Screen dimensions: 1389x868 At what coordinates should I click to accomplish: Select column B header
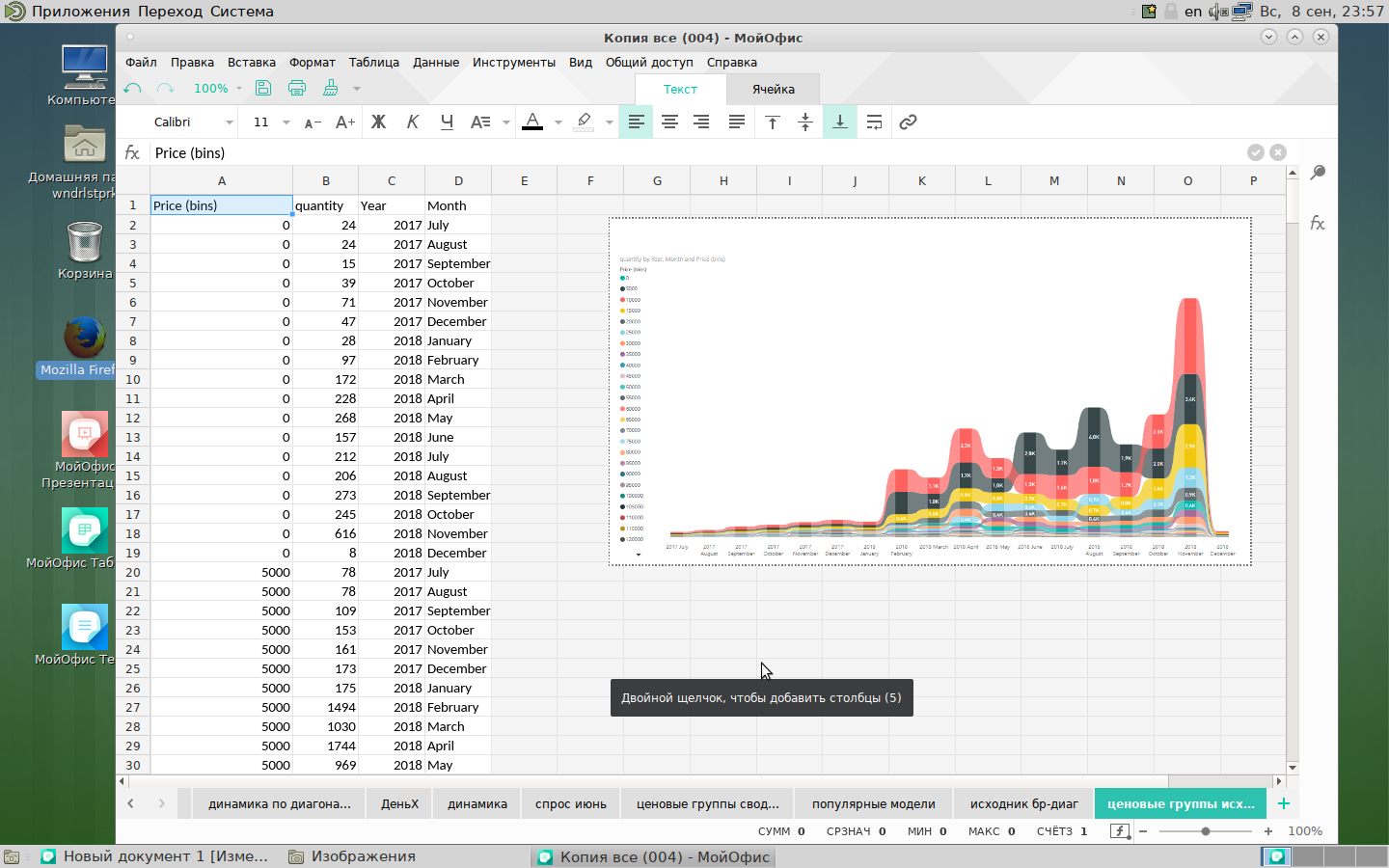(326, 180)
